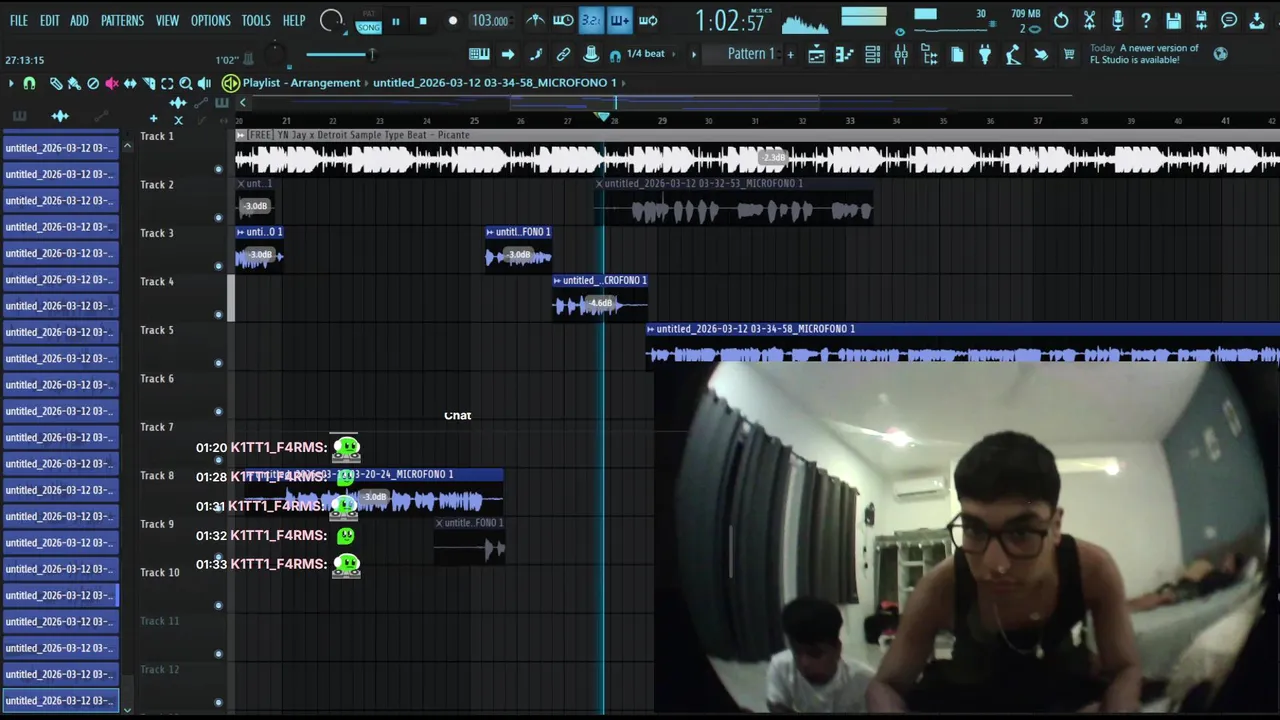
Task: Open the piano roll view
Action: (x=844, y=55)
